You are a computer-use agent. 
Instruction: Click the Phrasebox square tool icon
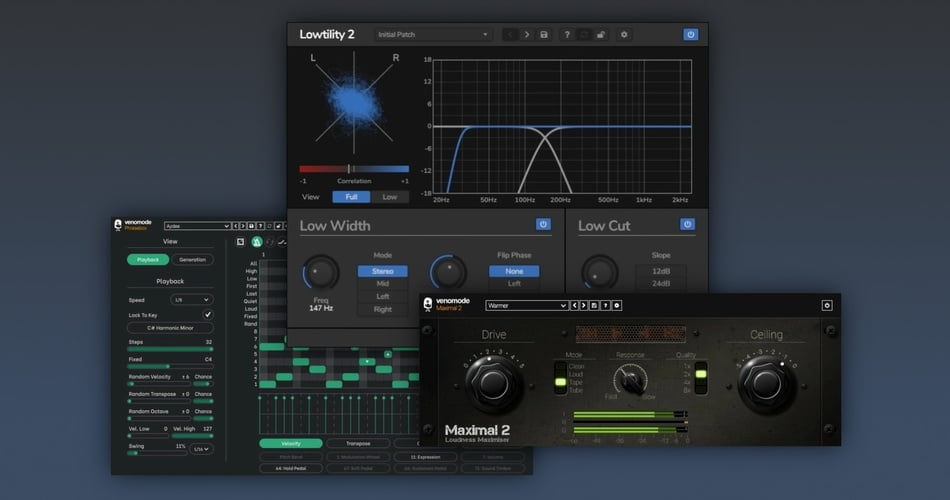point(240,242)
